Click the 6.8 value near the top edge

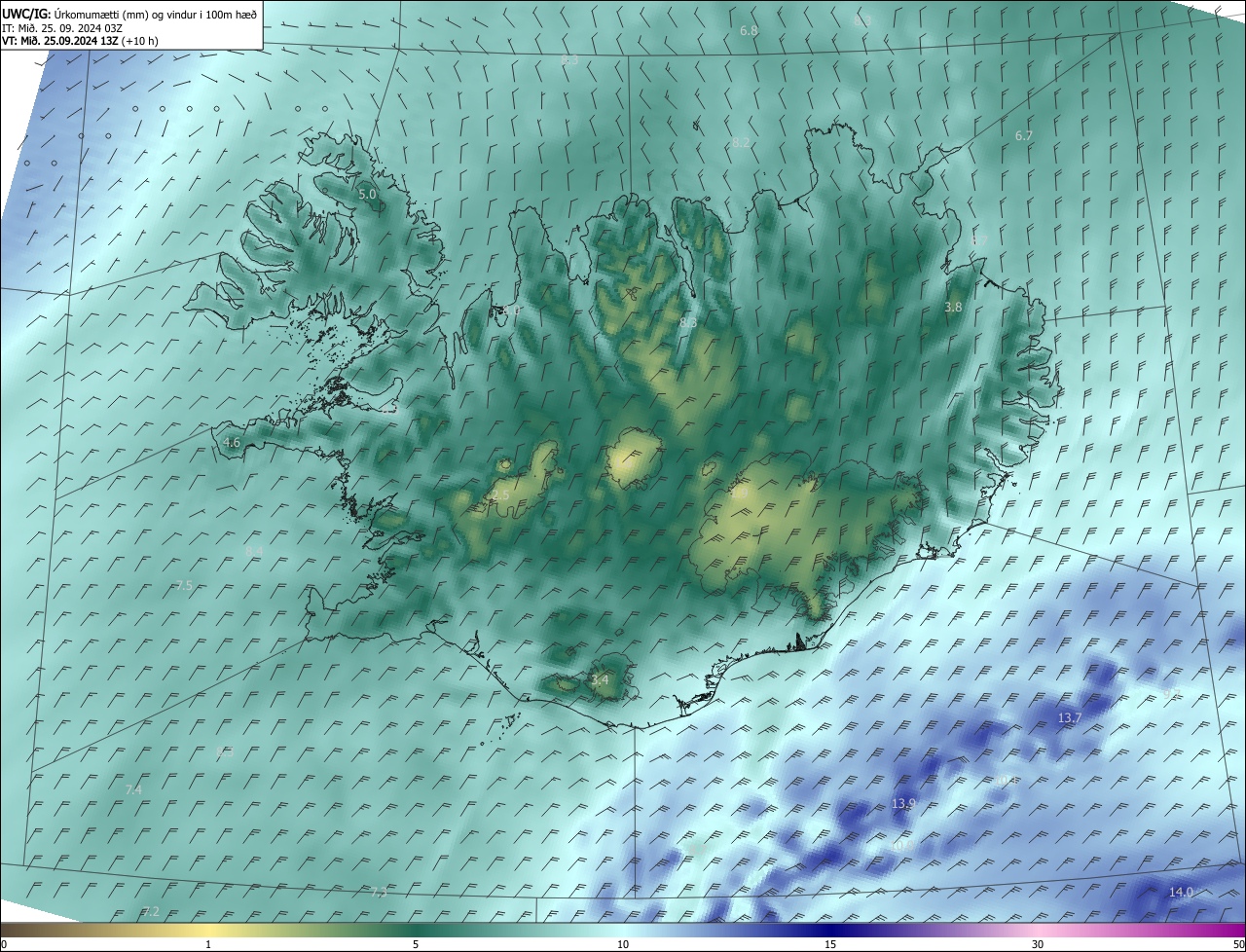coord(749,31)
